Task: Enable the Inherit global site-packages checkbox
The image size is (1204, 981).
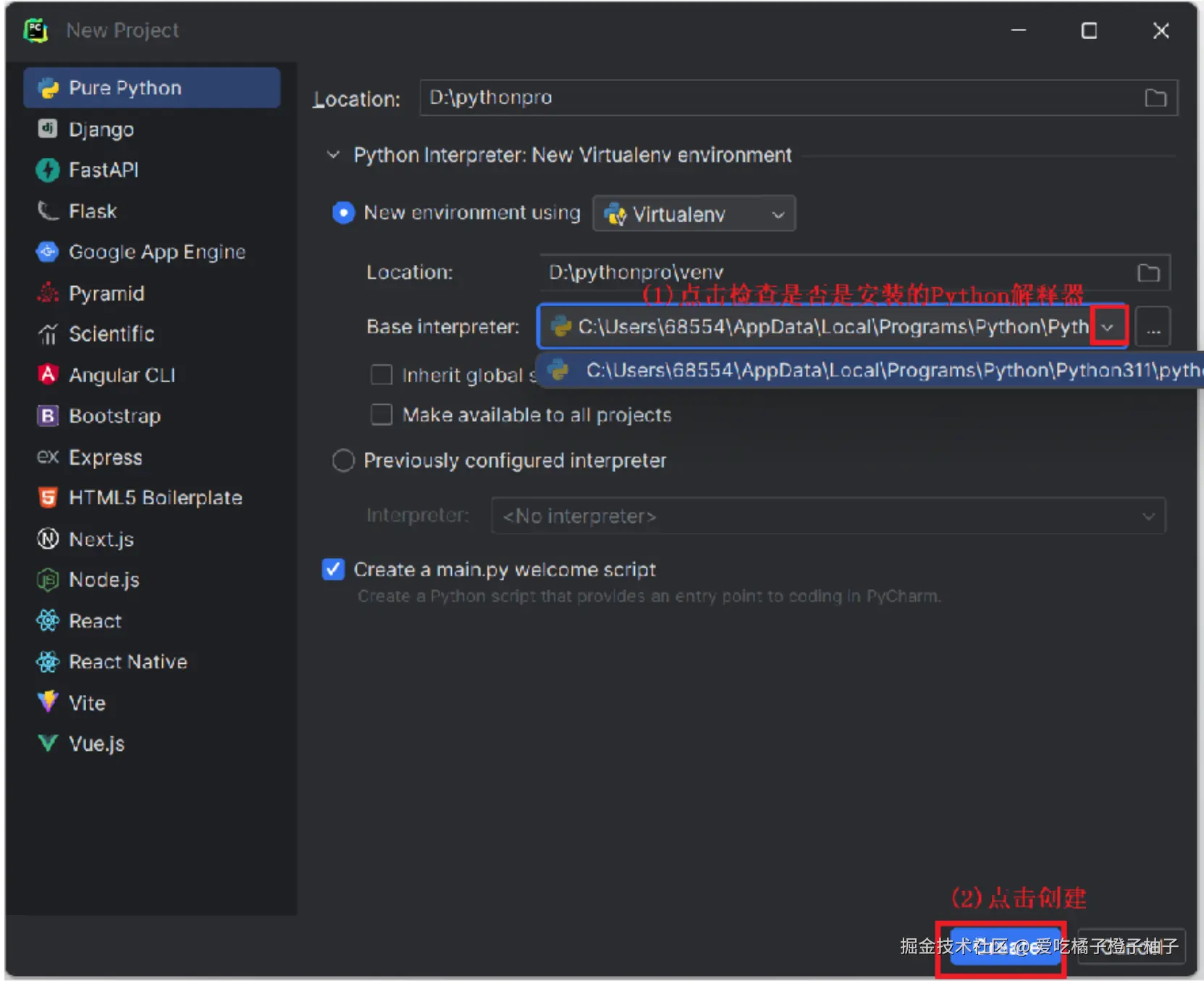Action: pyautogui.click(x=382, y=374)
